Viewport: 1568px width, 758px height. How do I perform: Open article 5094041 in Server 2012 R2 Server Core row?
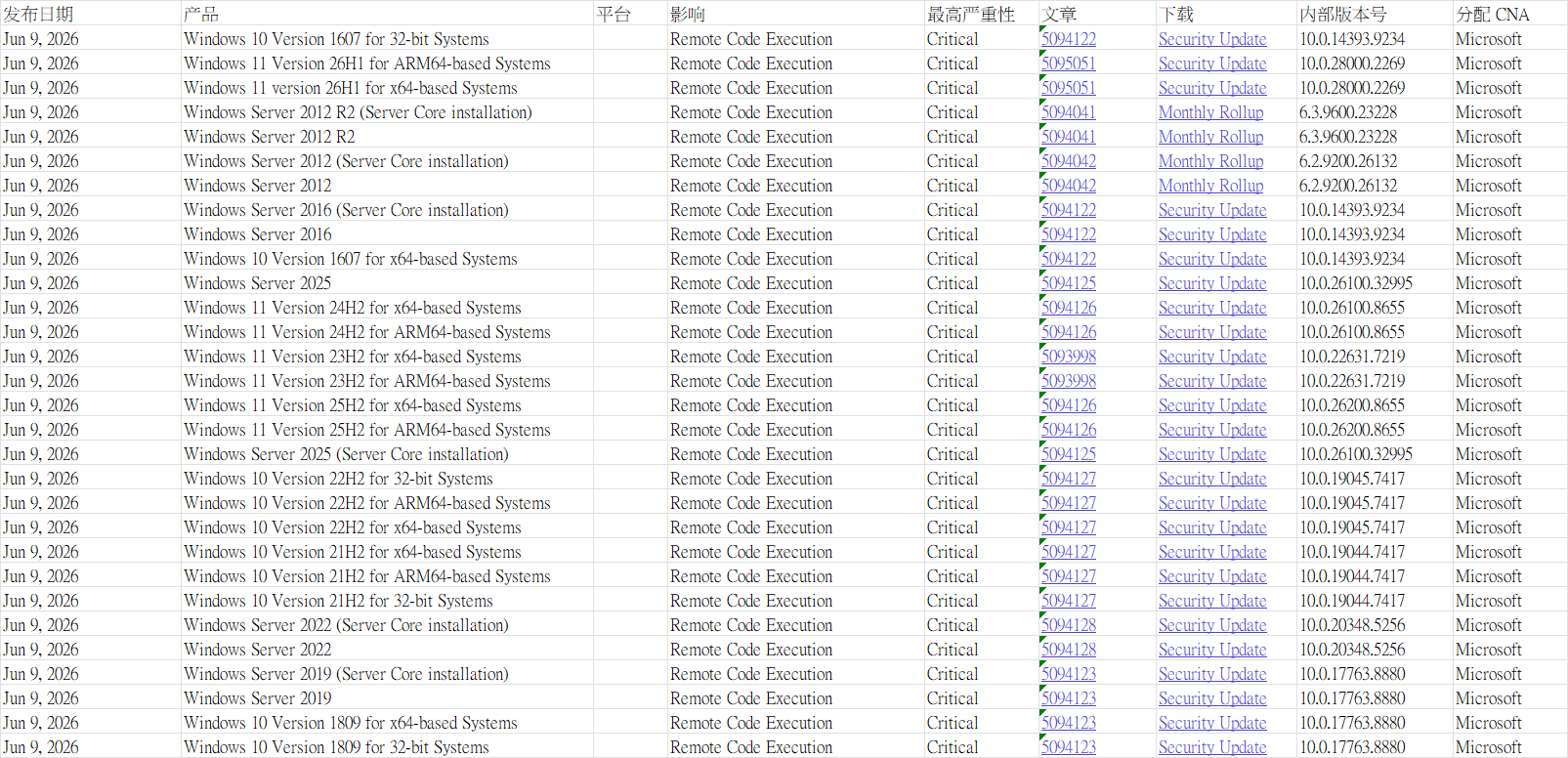[1069, 112]
